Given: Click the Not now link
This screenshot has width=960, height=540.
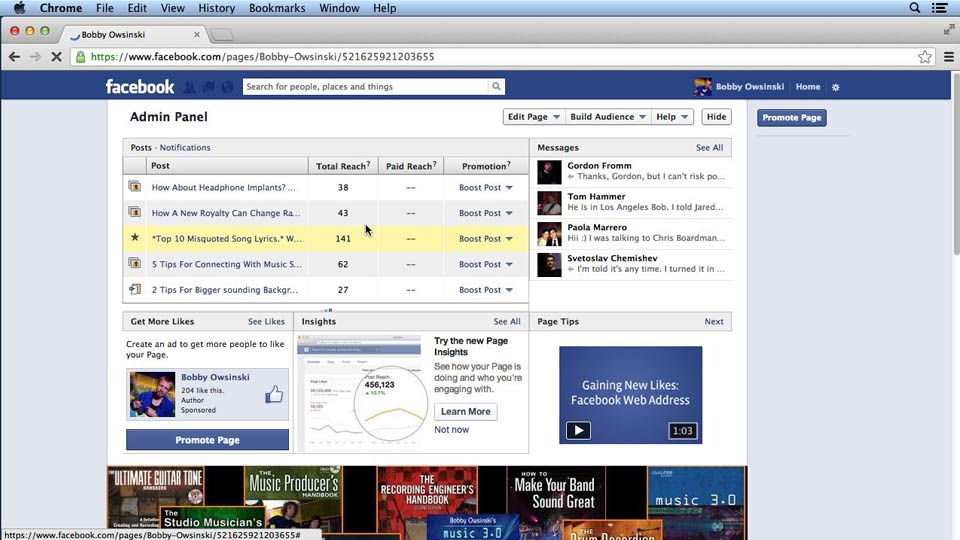Looking at the screenshot, I should click(x=451, y=430).
